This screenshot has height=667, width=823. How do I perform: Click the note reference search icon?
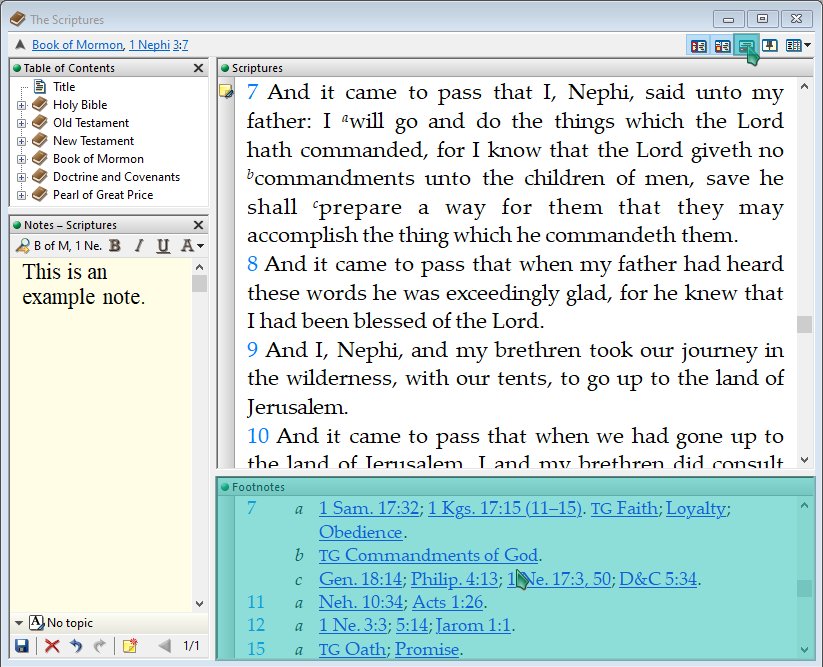23,246
